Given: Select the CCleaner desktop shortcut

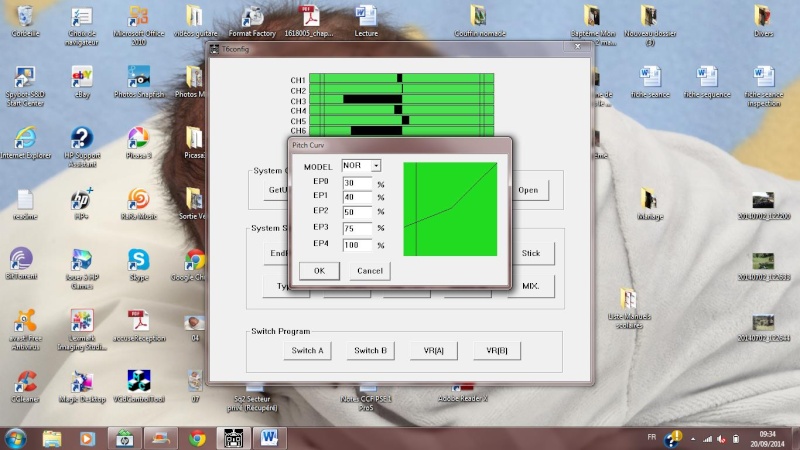Looking at the screenshot, I should 25,386.
